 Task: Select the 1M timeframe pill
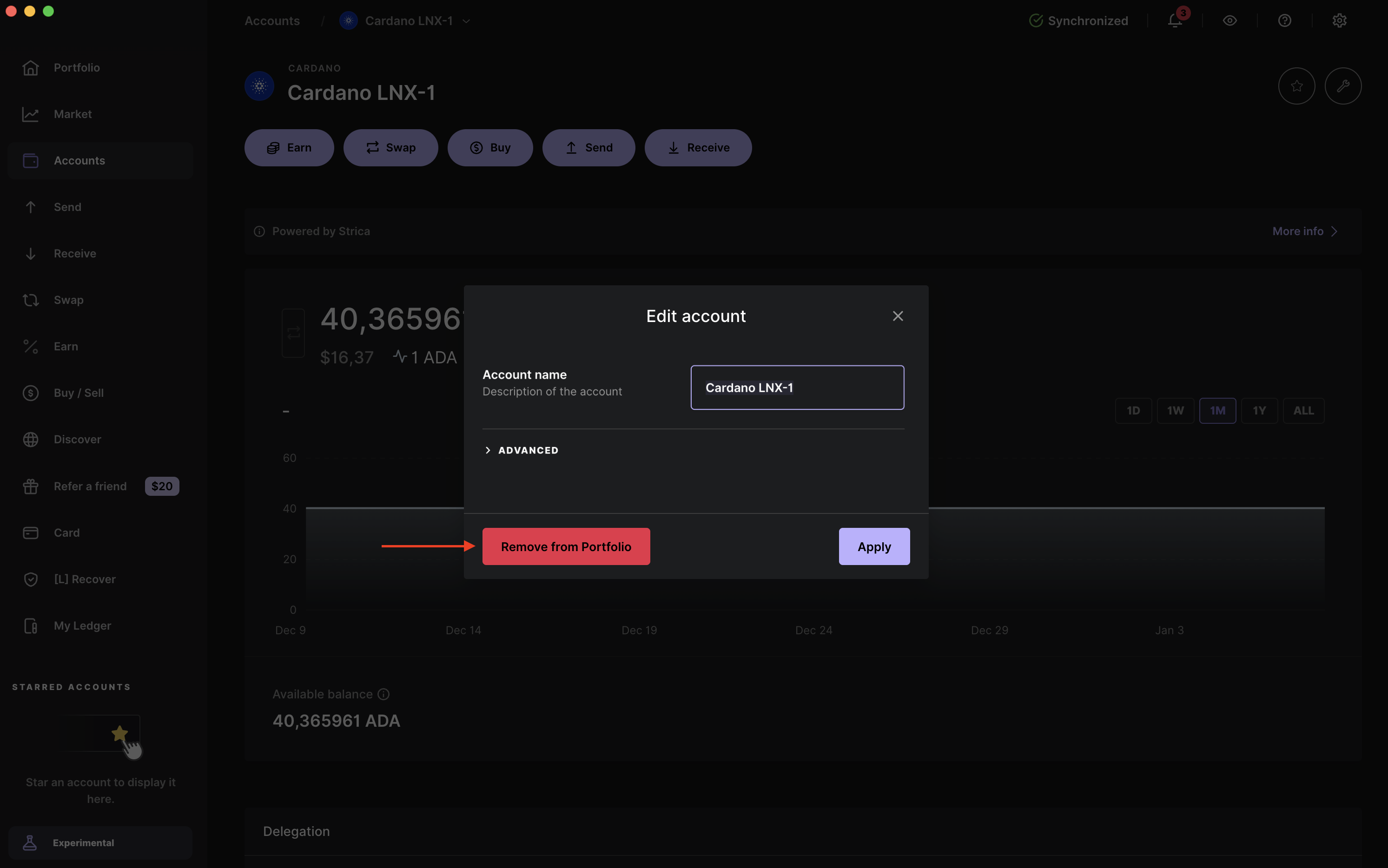[1217, 410]
